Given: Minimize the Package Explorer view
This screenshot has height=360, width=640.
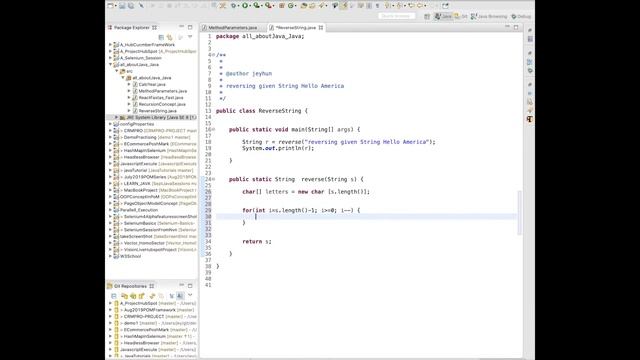Looking at the screenshot, I should (x=182, y=27).
